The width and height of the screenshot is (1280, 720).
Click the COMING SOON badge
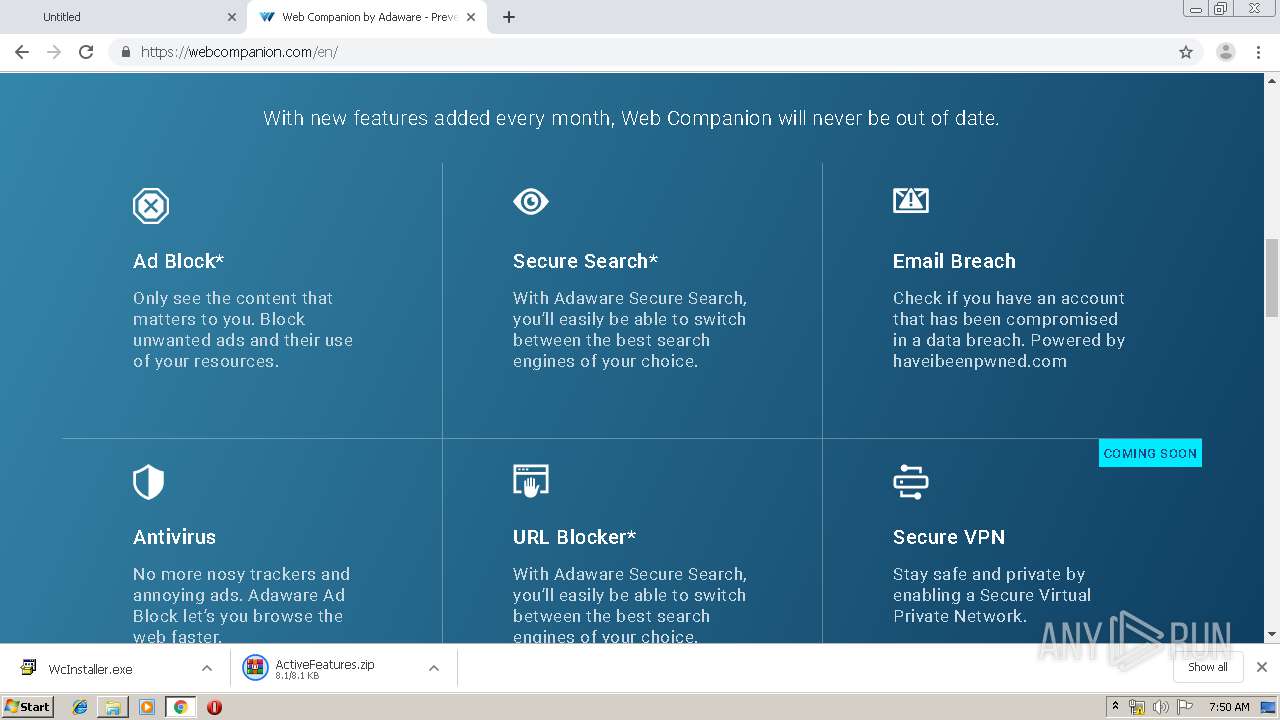coord(1150,453)
